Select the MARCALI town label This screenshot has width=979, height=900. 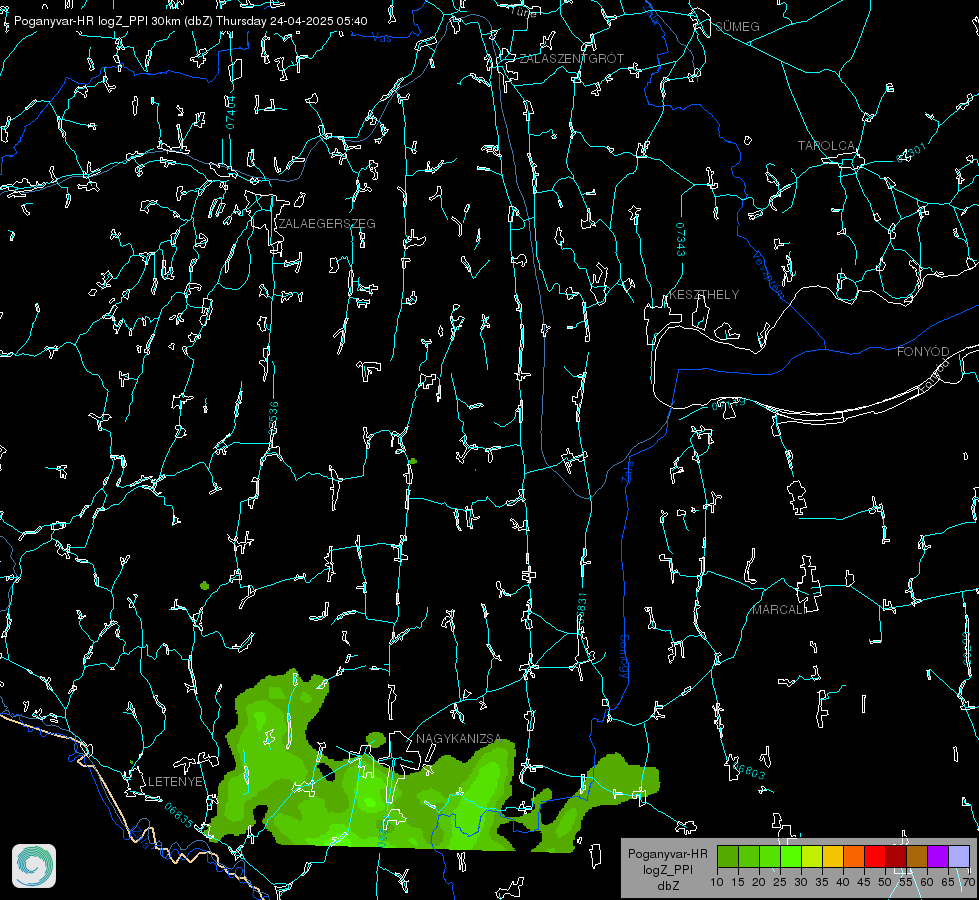778,610
